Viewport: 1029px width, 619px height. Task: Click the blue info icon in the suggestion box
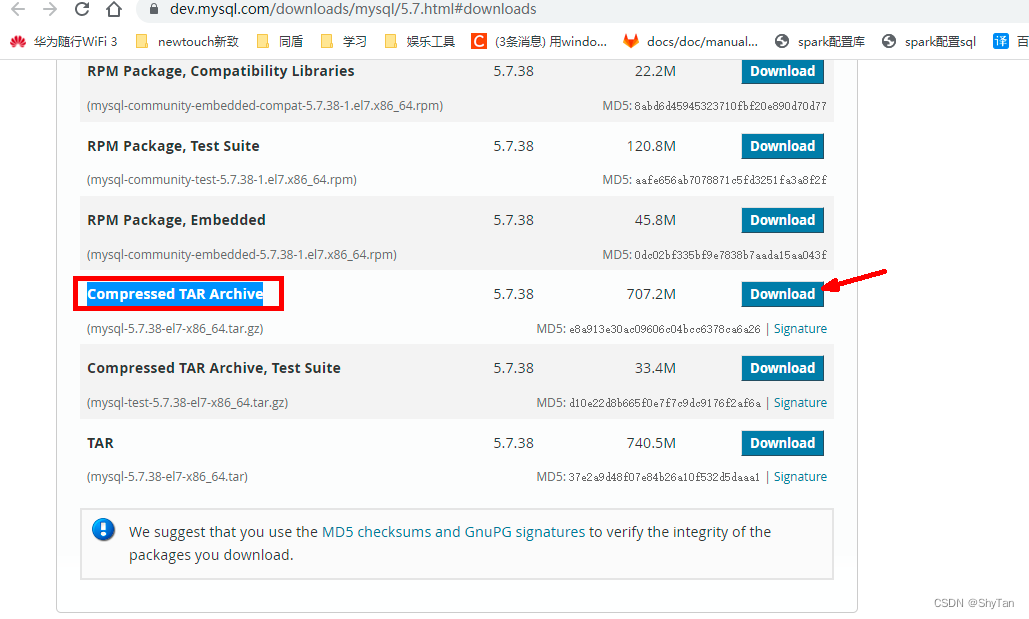(104, 530)
